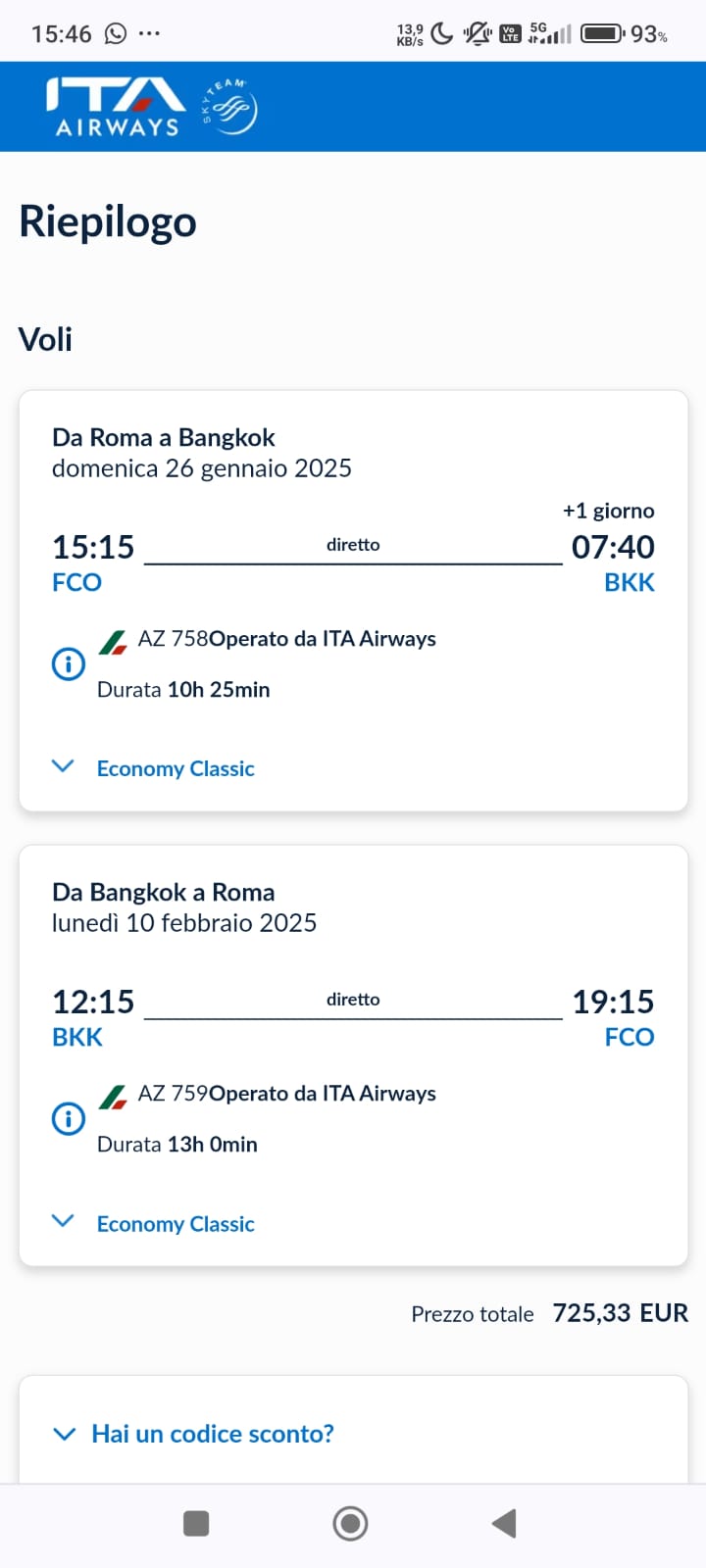Image resolution: width=706 pixels, height=1568 pixels.
Task: Tap the total price 725,33 EUR
Action: coord(620,1313)
